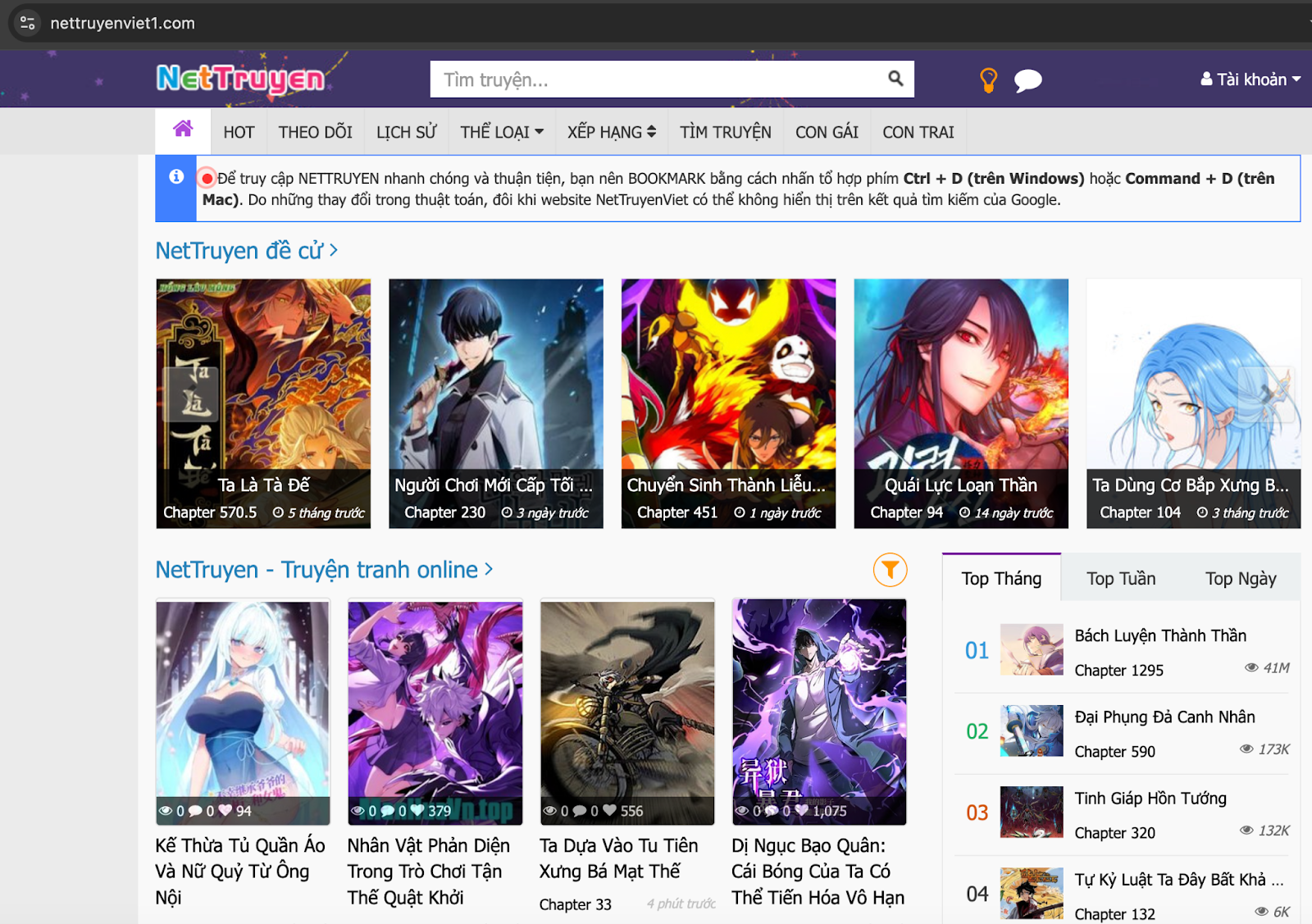Image resolution: width=1312 pixels, height=924 pixels.
Task: Click the NetTruyen logo
Action: click(x=240, y=79)
